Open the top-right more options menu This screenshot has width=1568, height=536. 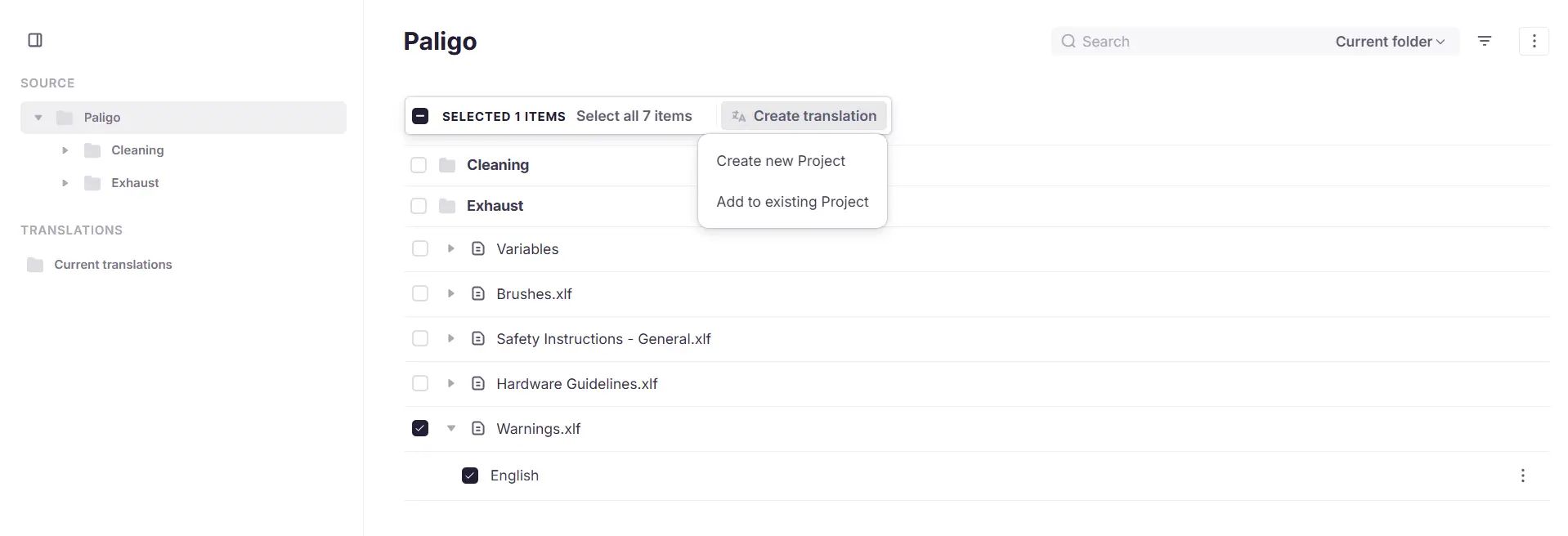tap(1534, 41)
